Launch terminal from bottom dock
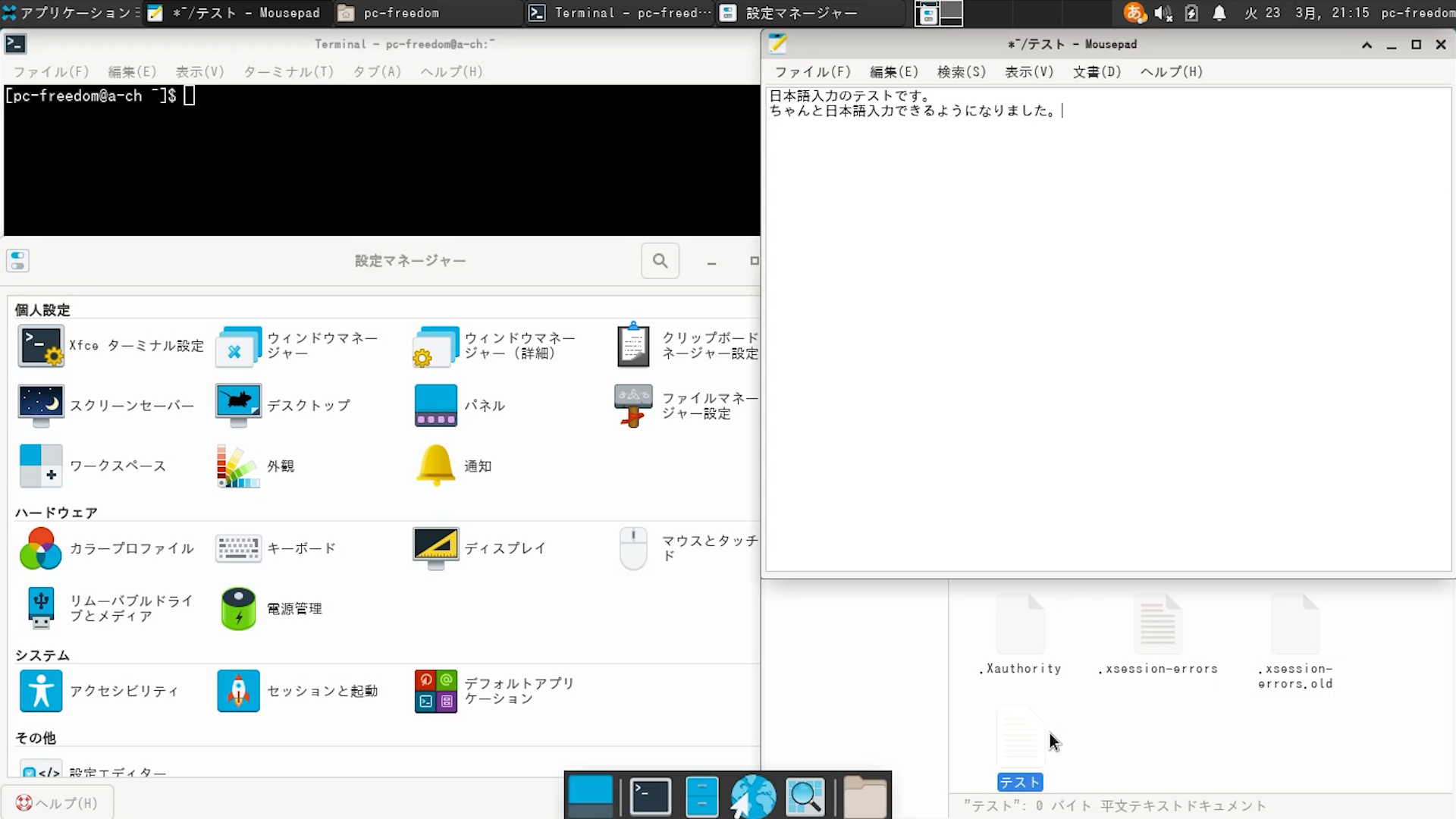This screenshot has width=1456, height=819. pyautogui.click(x=651, y=797)
